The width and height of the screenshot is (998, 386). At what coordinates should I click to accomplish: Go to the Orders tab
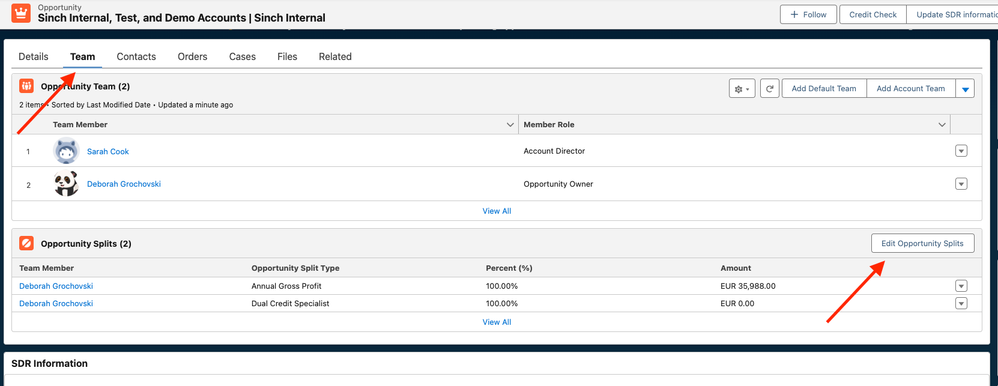pyautogui.click(x=192, y=57)
